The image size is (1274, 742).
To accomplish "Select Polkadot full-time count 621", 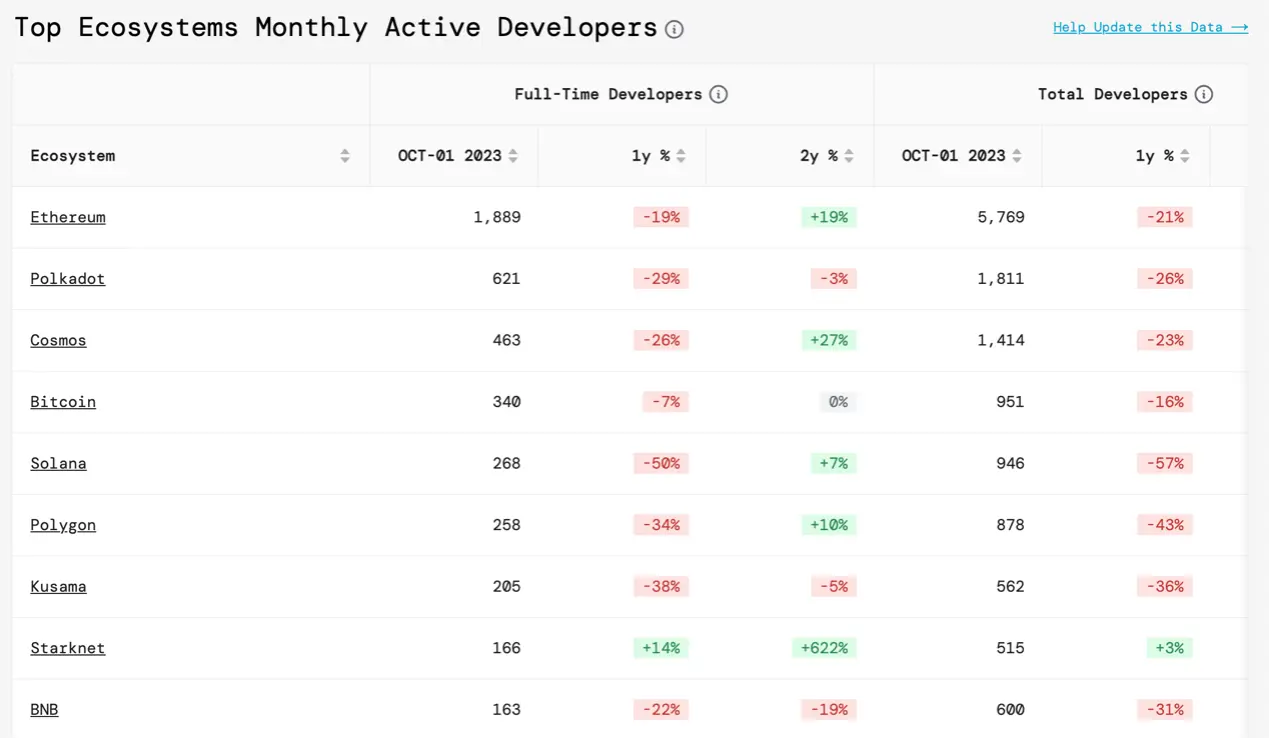I will [x=506, y=279].
